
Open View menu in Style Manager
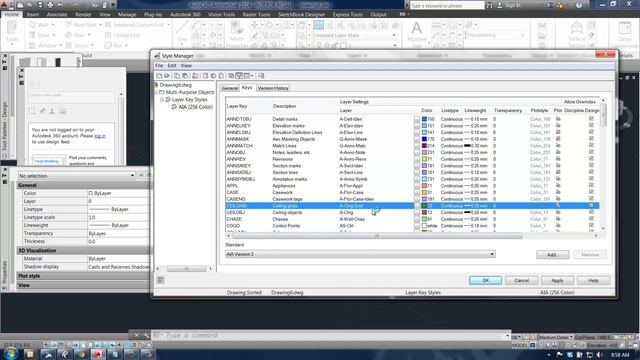point(186,65)
